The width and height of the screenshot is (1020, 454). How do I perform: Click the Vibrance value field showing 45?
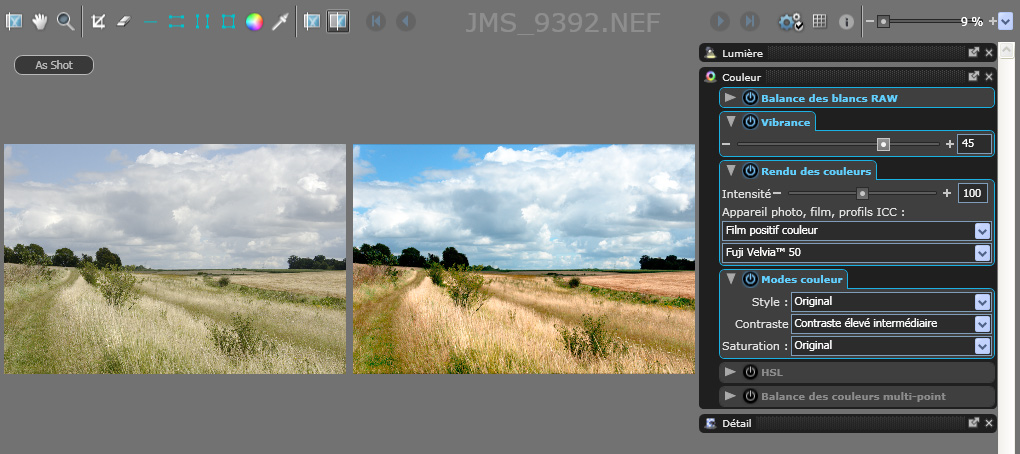point(974,144)
